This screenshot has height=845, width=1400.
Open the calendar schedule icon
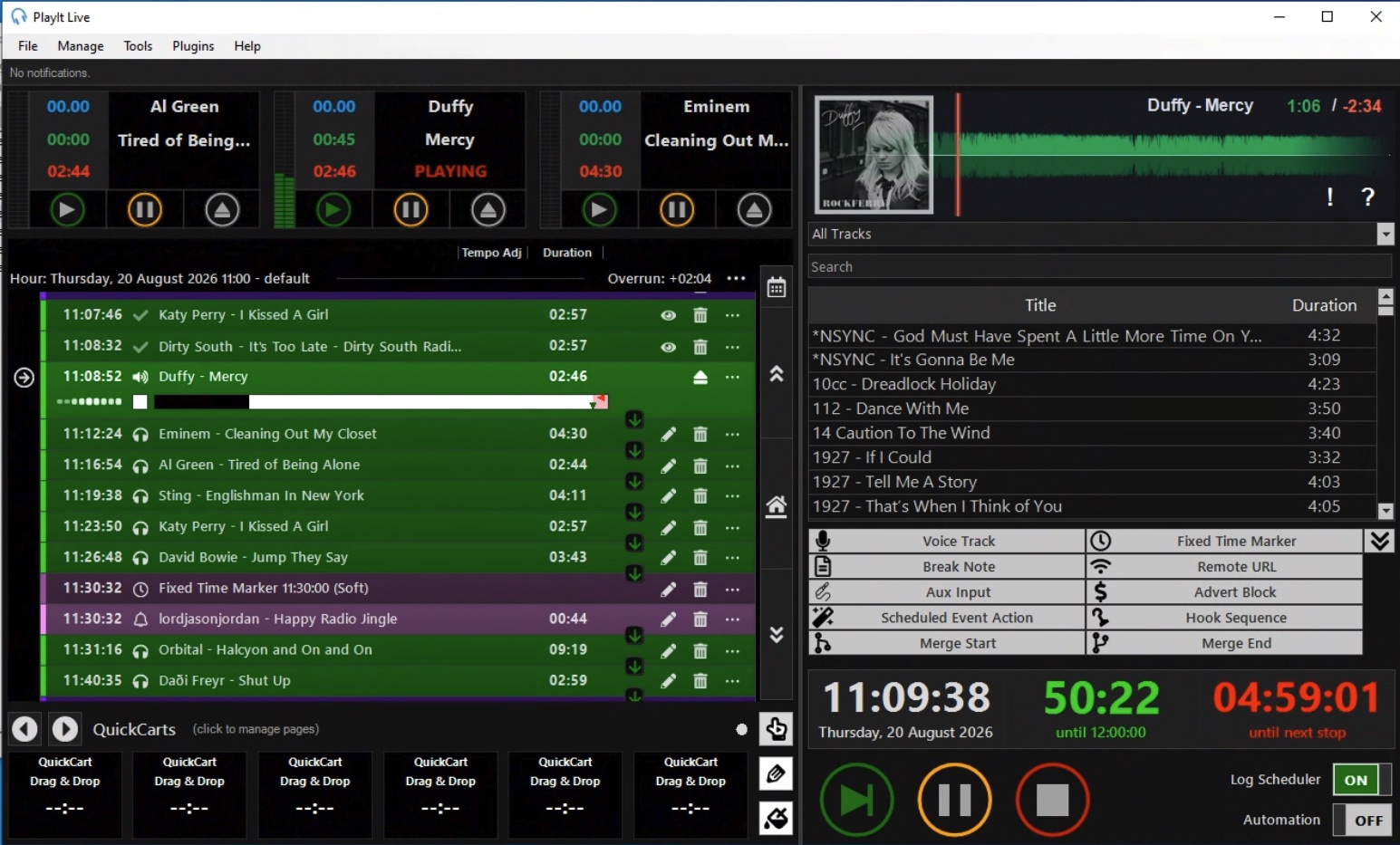(777, 288)
